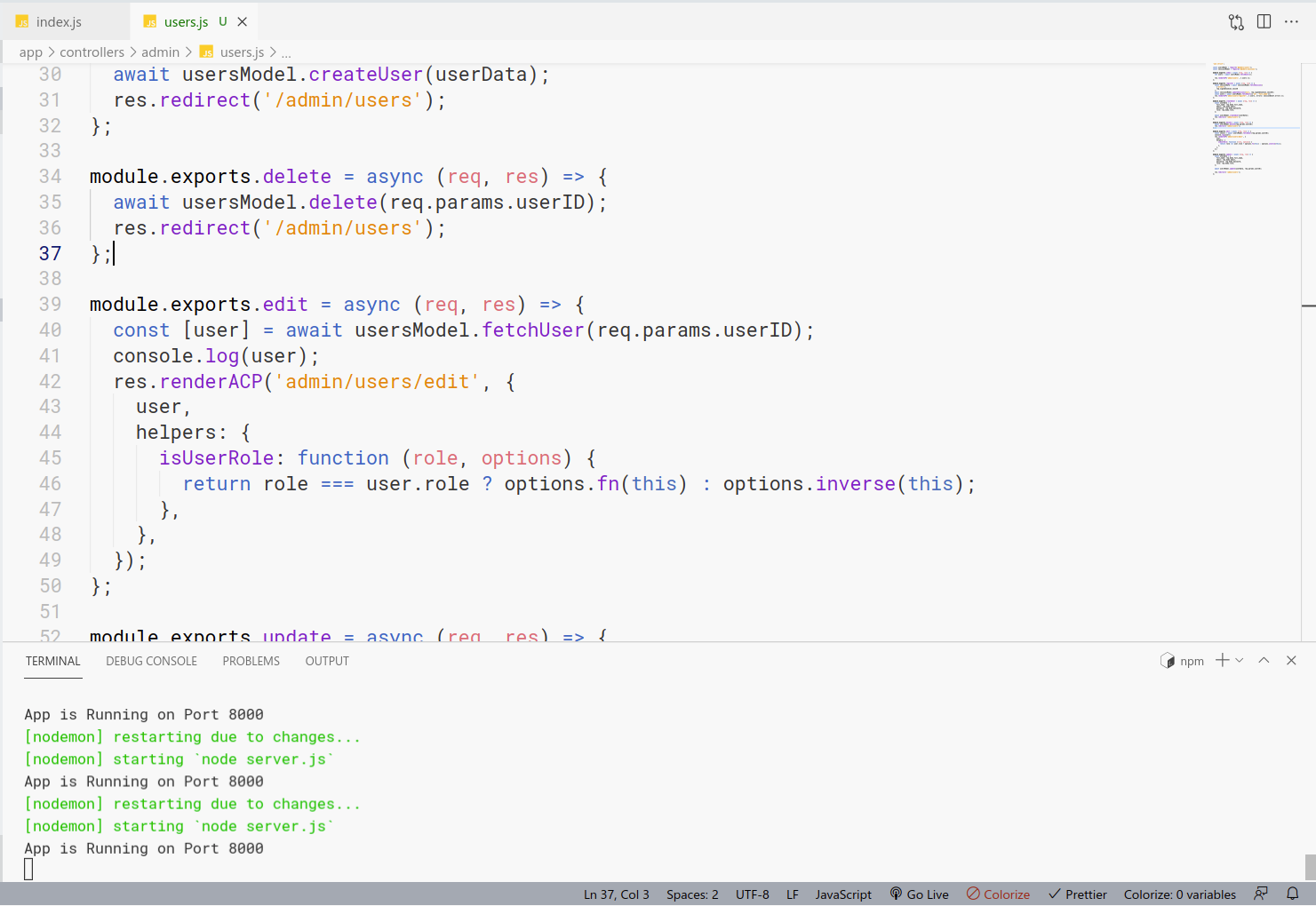Viewport: 1316px width, 906px height.
Task: Select language mode JavaScript
Action: click(843, 894)
